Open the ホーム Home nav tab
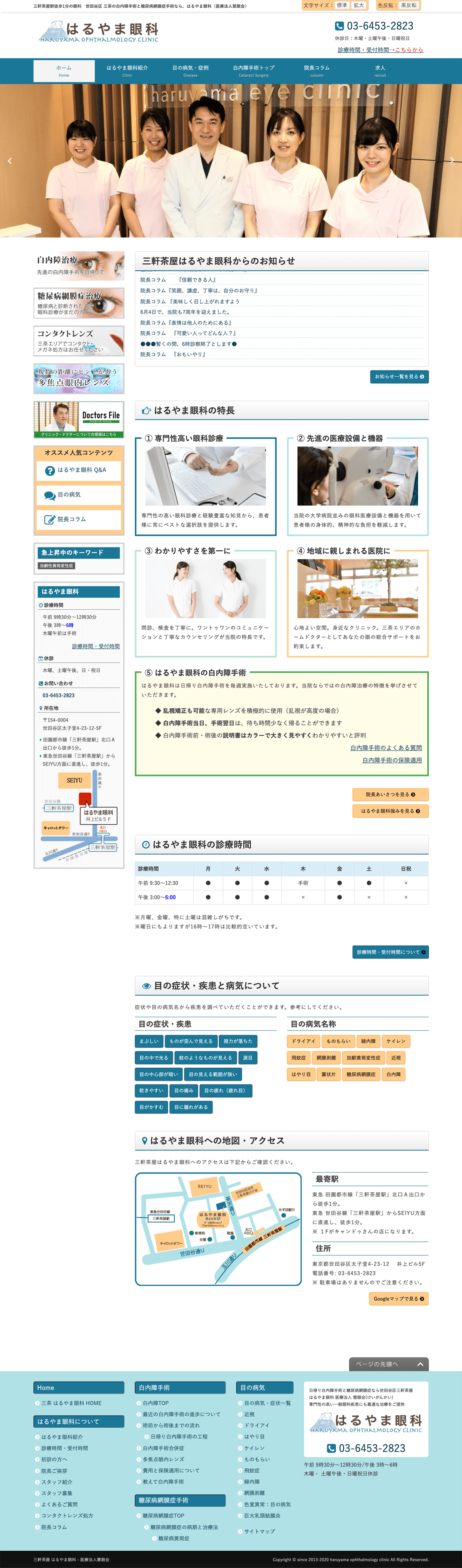462x1568 pixels. (64, 71)
